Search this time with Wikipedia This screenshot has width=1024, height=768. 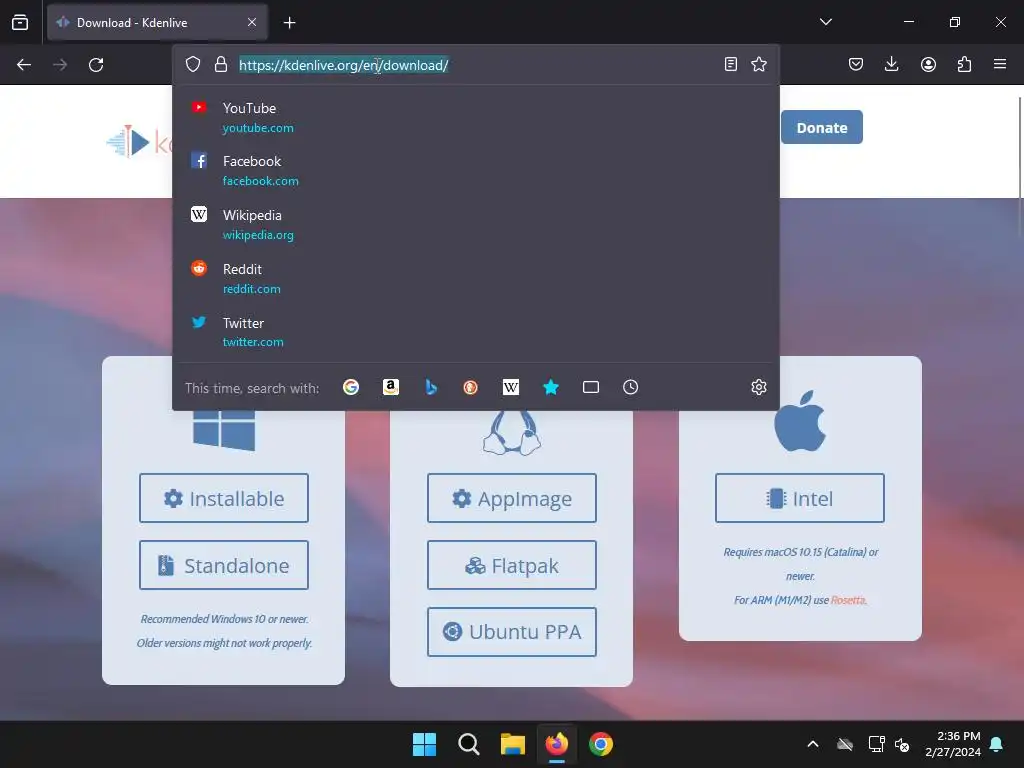coord(511,387)
